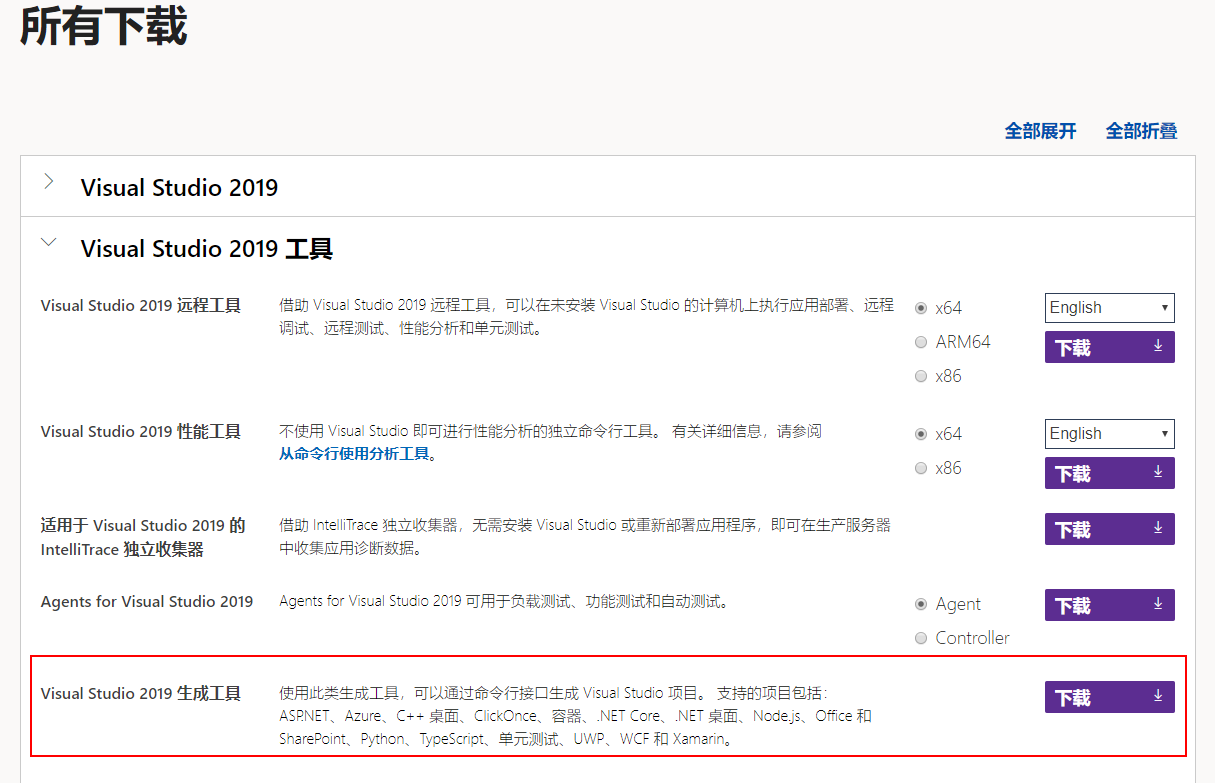Screen dimensions: 1215x783
Task: Select the Controller radio button
Action: 921,638
